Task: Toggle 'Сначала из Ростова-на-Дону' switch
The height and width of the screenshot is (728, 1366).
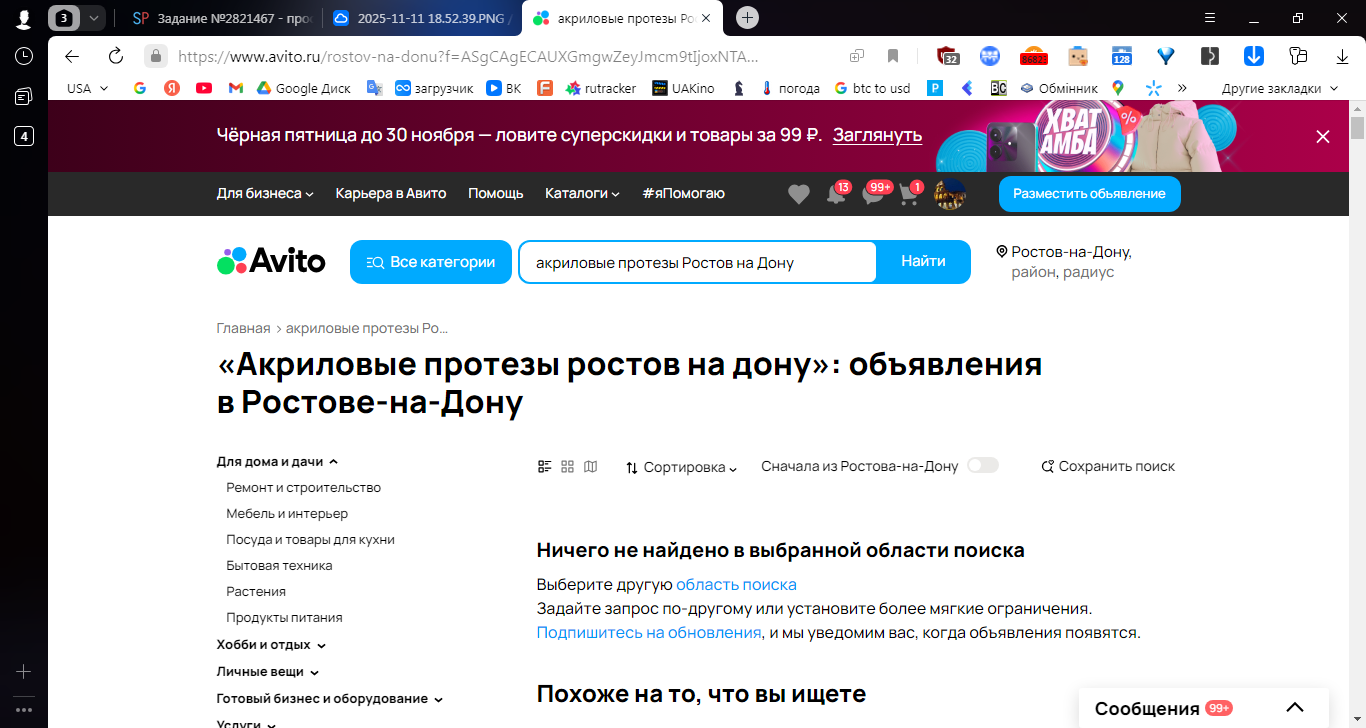Action: coord(983,465)
